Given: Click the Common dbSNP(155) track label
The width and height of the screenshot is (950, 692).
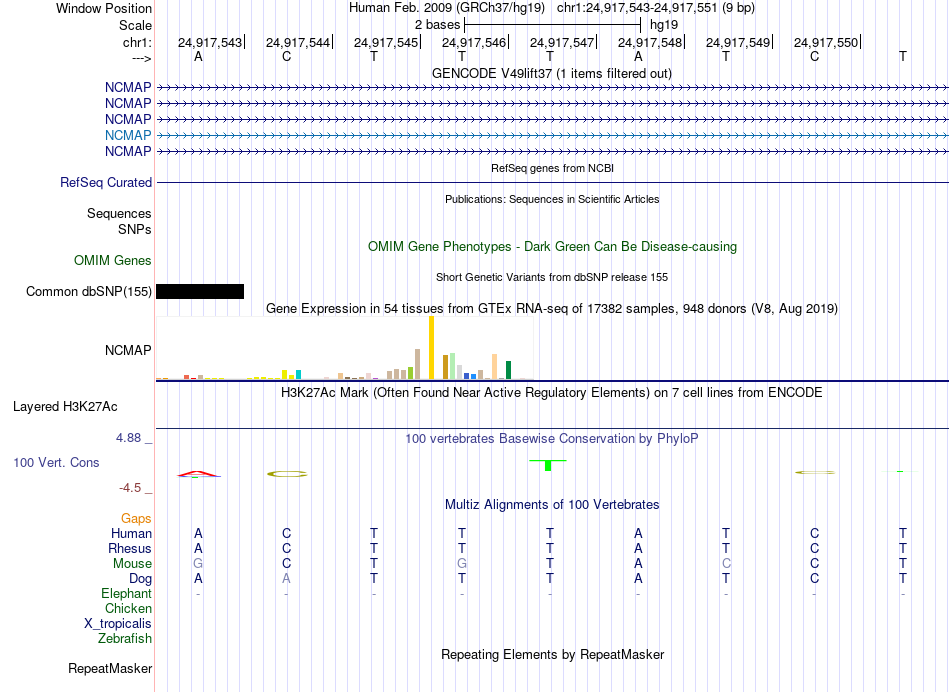Looking at the screenshot, I should (x=88, y=291).
